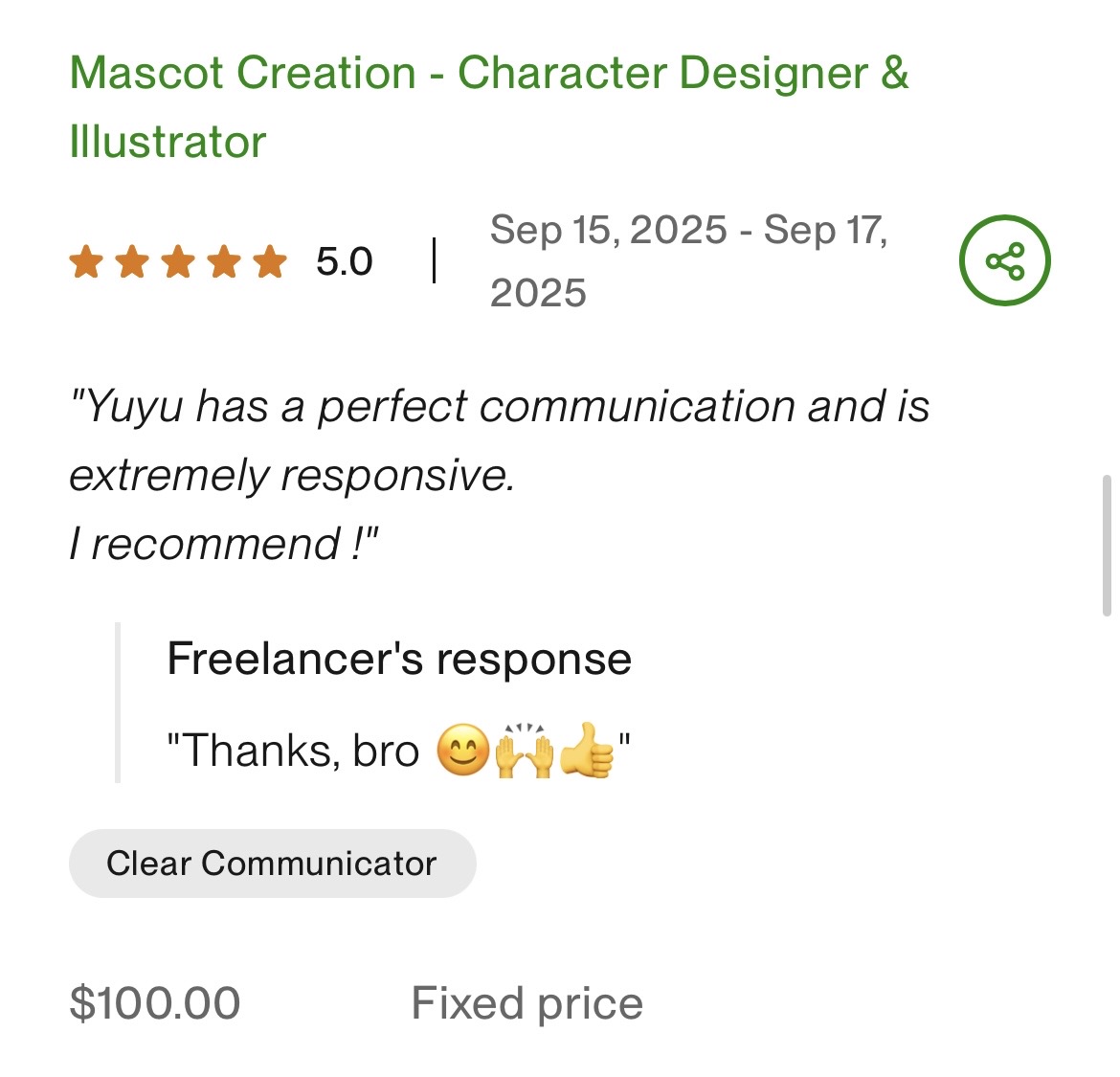
Task: Click the fifth orange rating star
Action: tap(270, 261)
